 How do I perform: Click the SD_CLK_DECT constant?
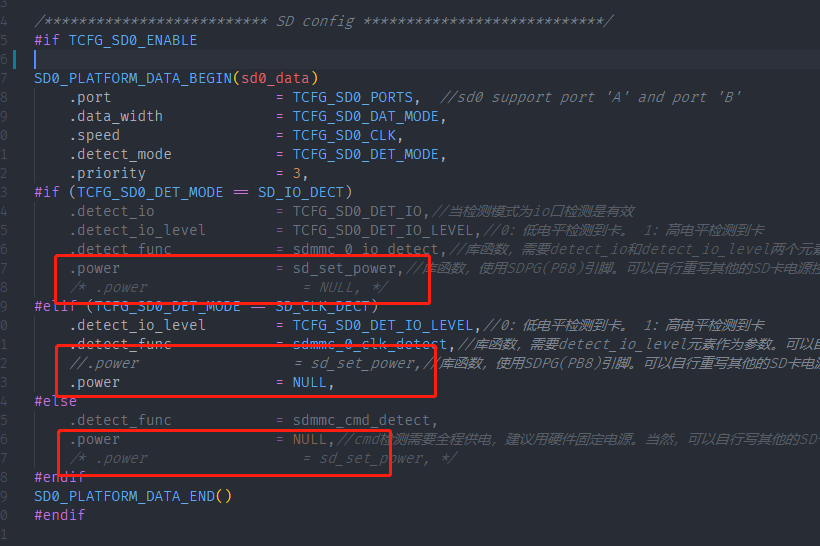pyautogui.click(x=323, y=306)
